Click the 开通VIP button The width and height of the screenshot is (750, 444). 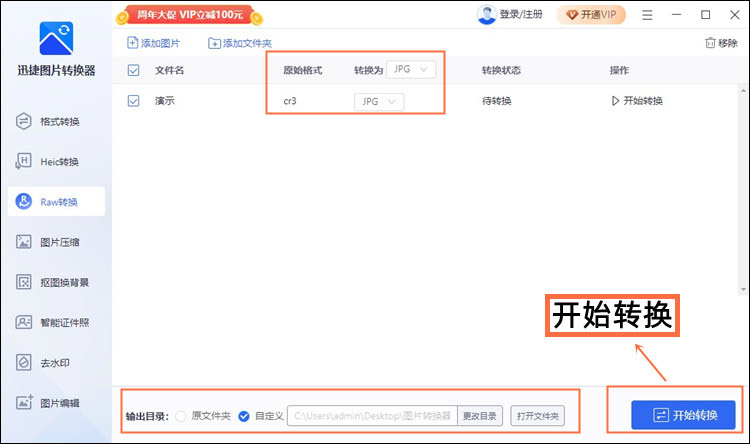point(591,15)
